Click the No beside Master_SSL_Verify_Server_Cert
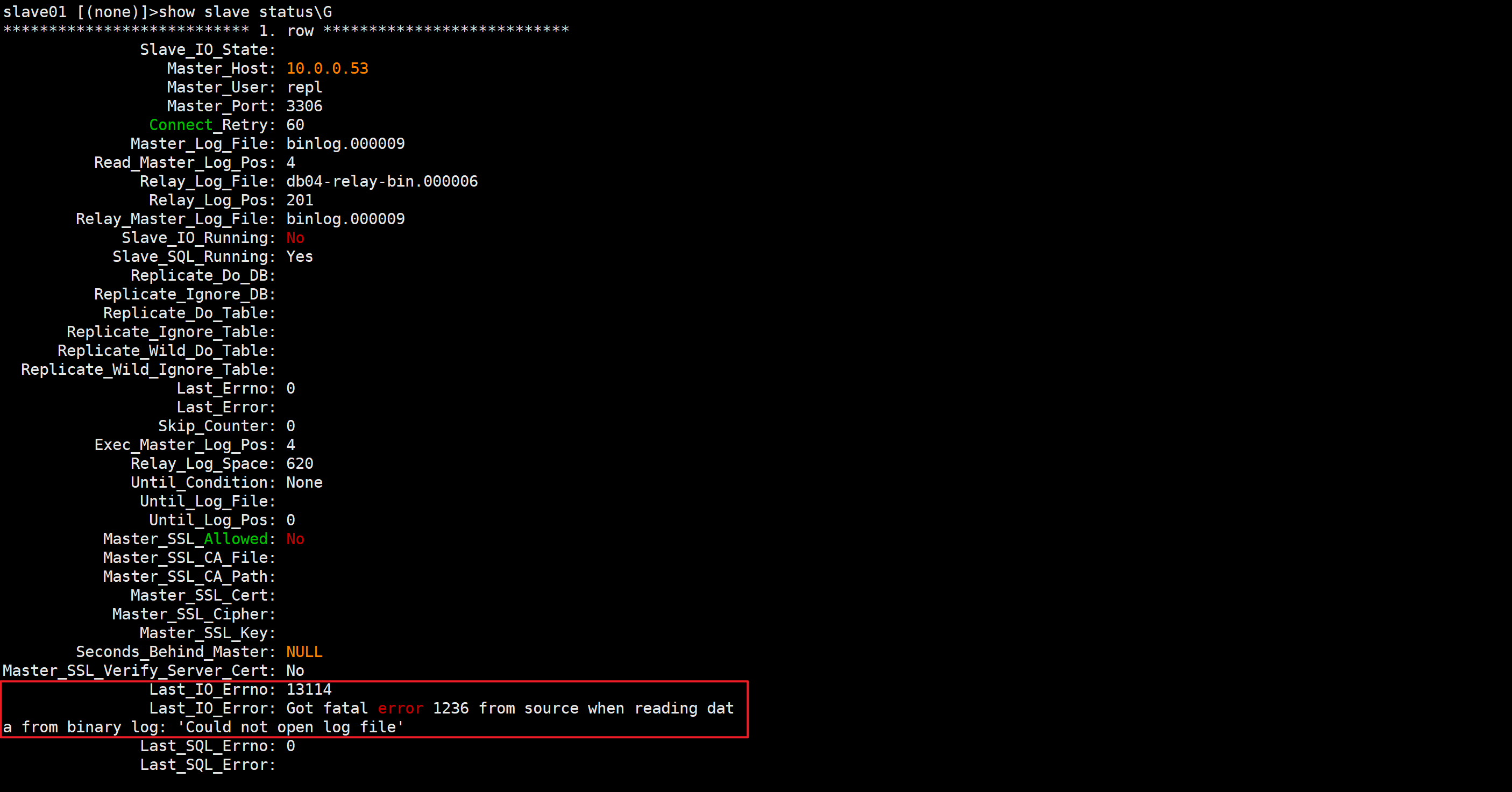Viewport: 1512px width, 792px height. pyautogui.click(x=295, y=670)
